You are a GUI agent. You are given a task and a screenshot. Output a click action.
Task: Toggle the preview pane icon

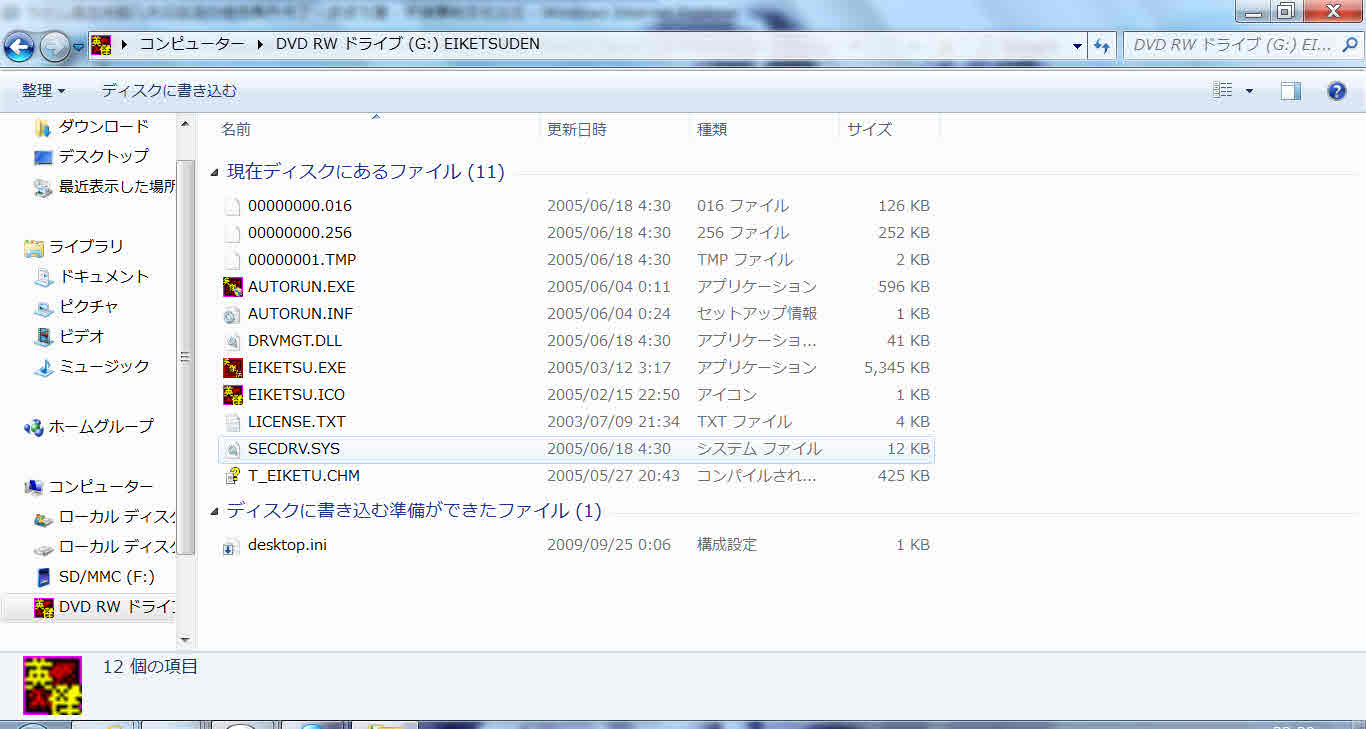pyautogui.click(x=1291, y=91)
